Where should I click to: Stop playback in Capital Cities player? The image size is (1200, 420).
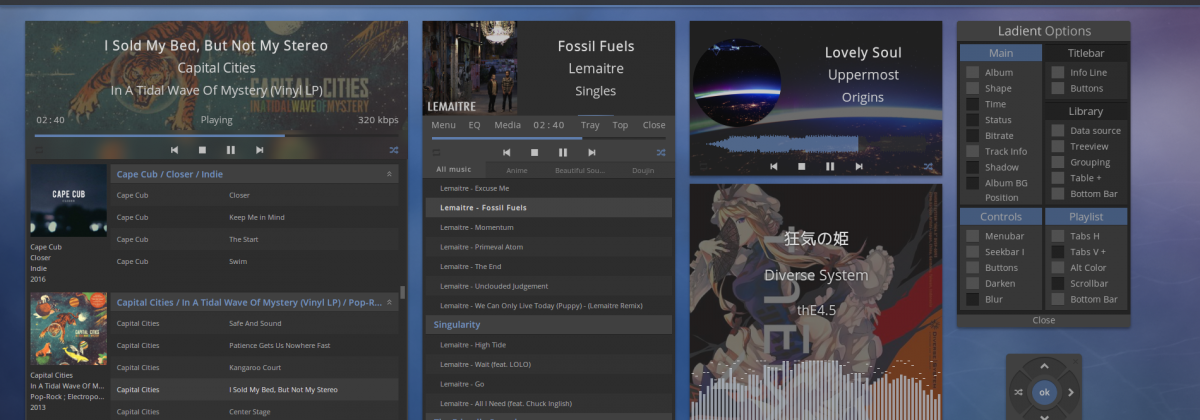tap(202, 150)
